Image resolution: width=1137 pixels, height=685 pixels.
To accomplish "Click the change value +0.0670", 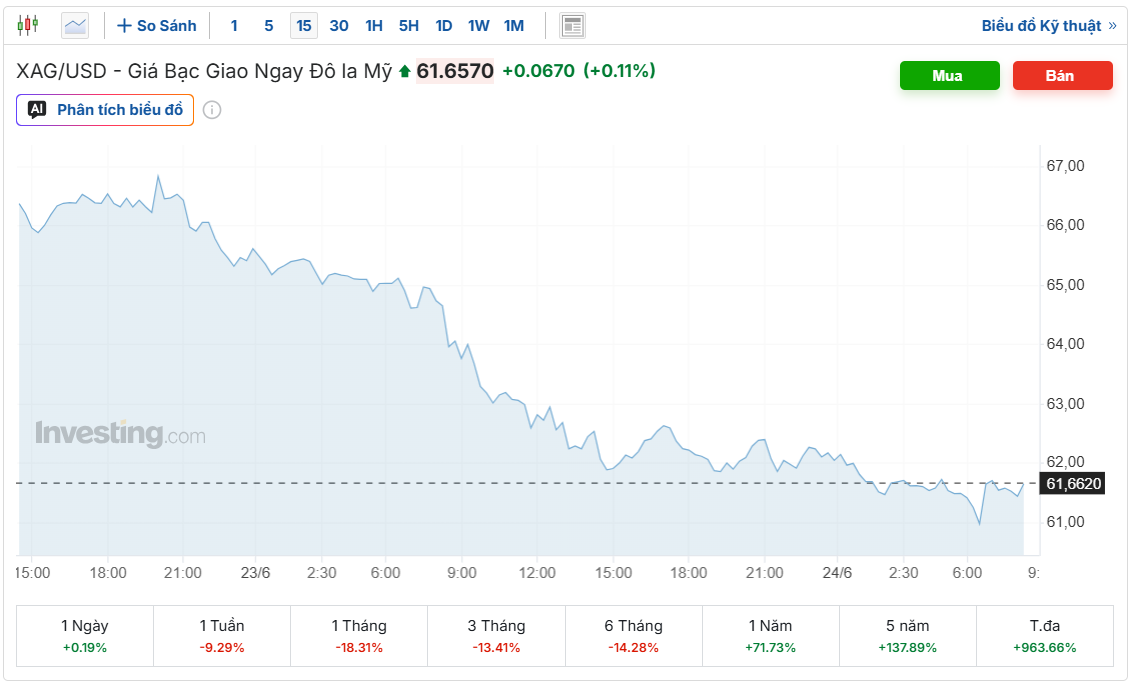I will pos(538,71).
